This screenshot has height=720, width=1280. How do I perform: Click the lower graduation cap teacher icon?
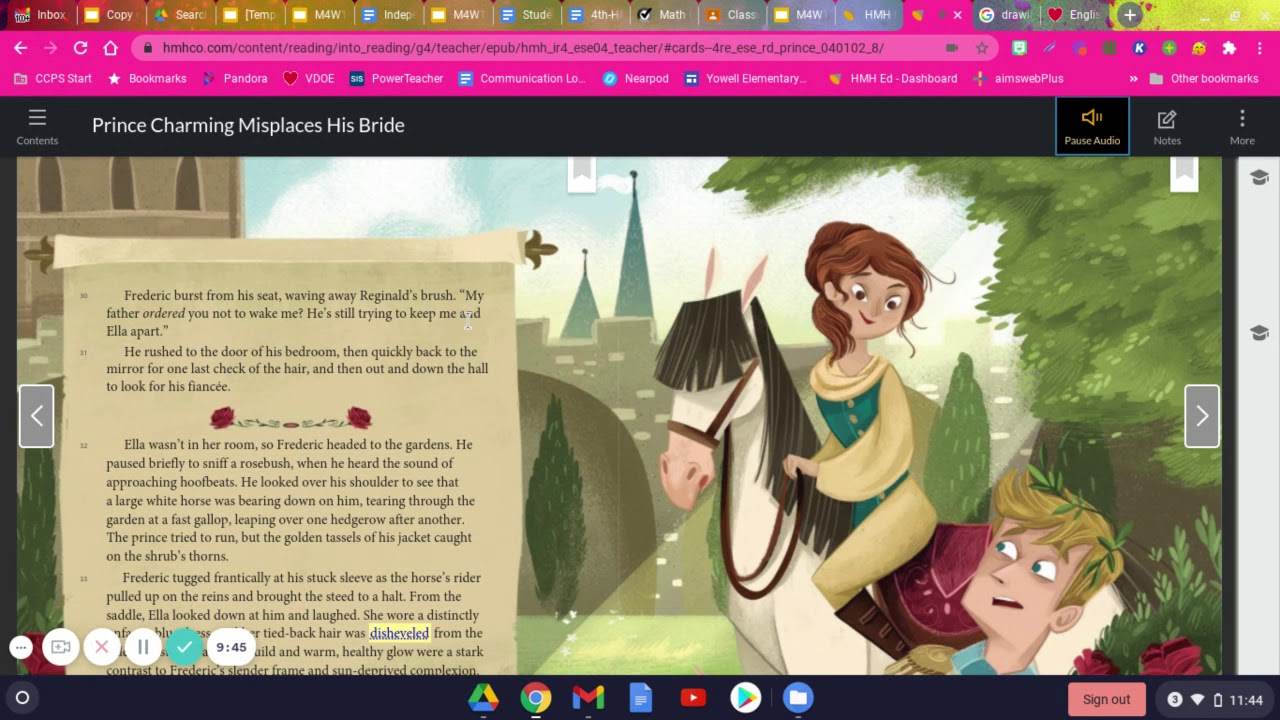click(x=1259, y=333)
